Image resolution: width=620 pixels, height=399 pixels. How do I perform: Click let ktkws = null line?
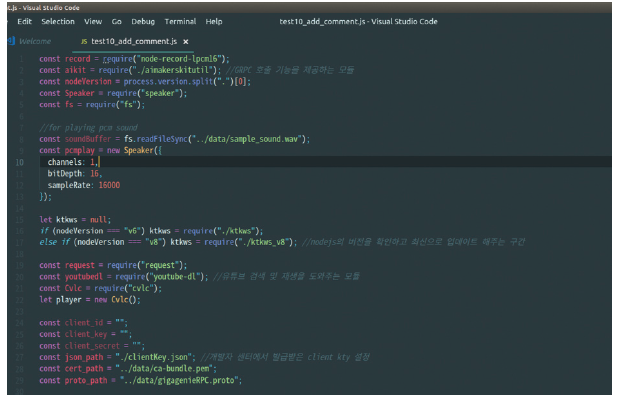pos(75,219)
